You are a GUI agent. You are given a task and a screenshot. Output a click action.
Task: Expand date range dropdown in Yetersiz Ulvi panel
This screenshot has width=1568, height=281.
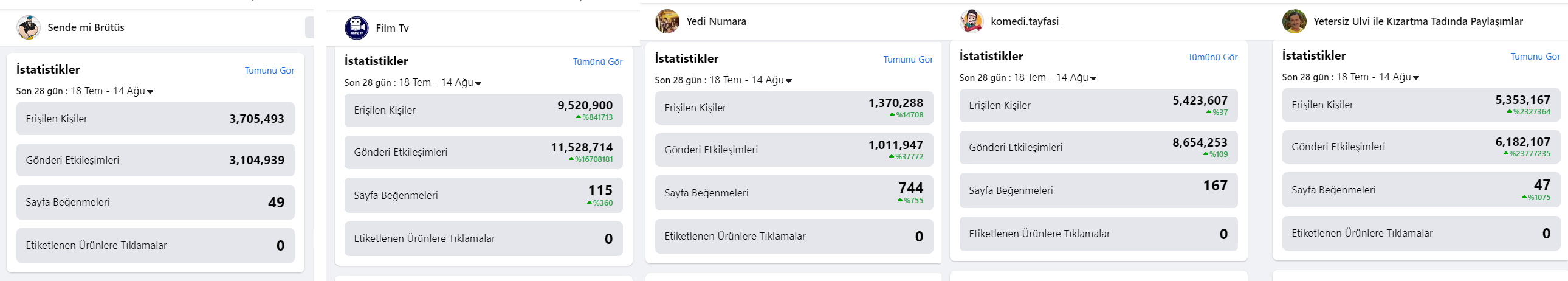[x=1350, y=77]
